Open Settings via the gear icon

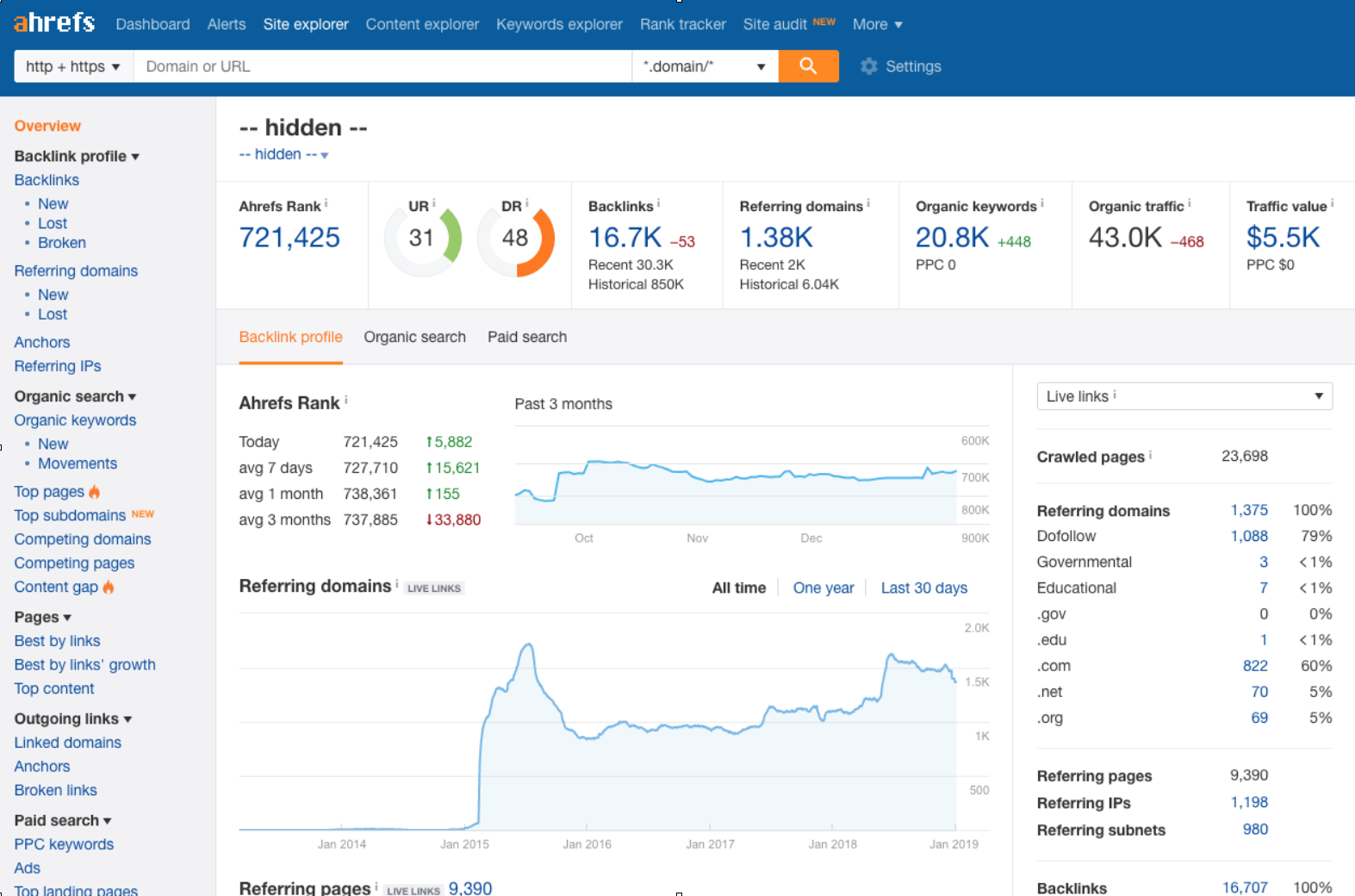click(869, 66)
